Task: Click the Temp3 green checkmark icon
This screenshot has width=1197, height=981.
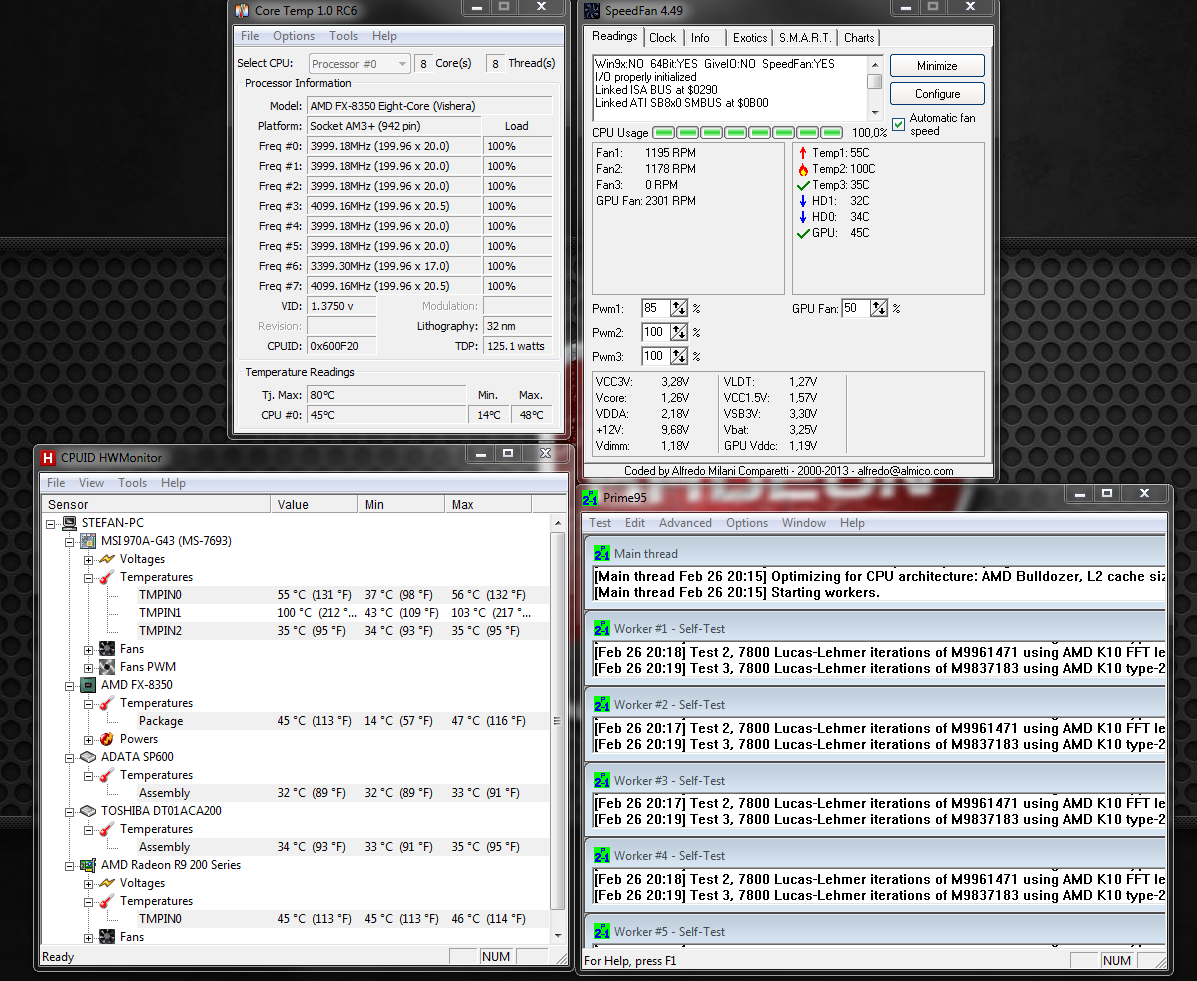Action: tap(803, 185)
